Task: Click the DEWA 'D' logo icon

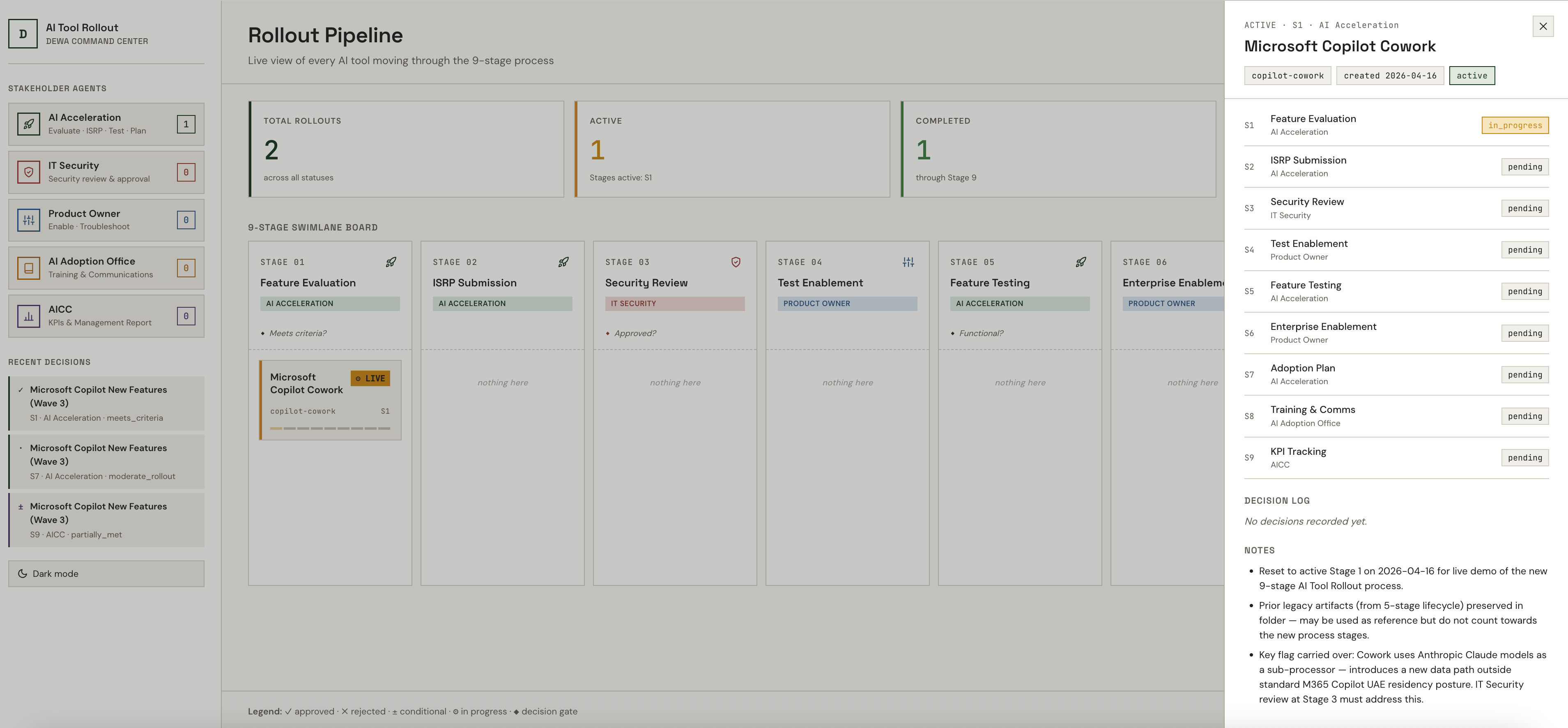Action: pos(23,34)
